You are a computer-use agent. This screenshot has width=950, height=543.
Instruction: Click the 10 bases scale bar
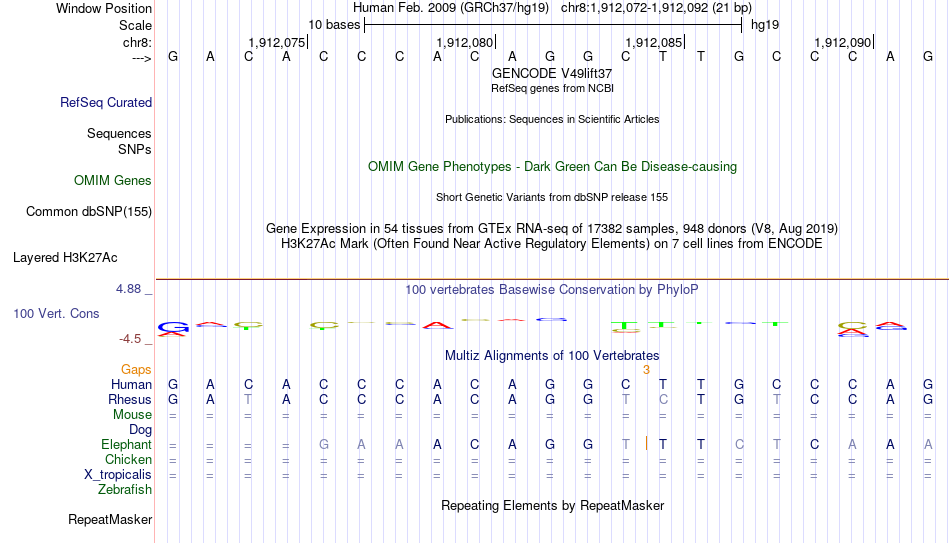pos(553,25)
